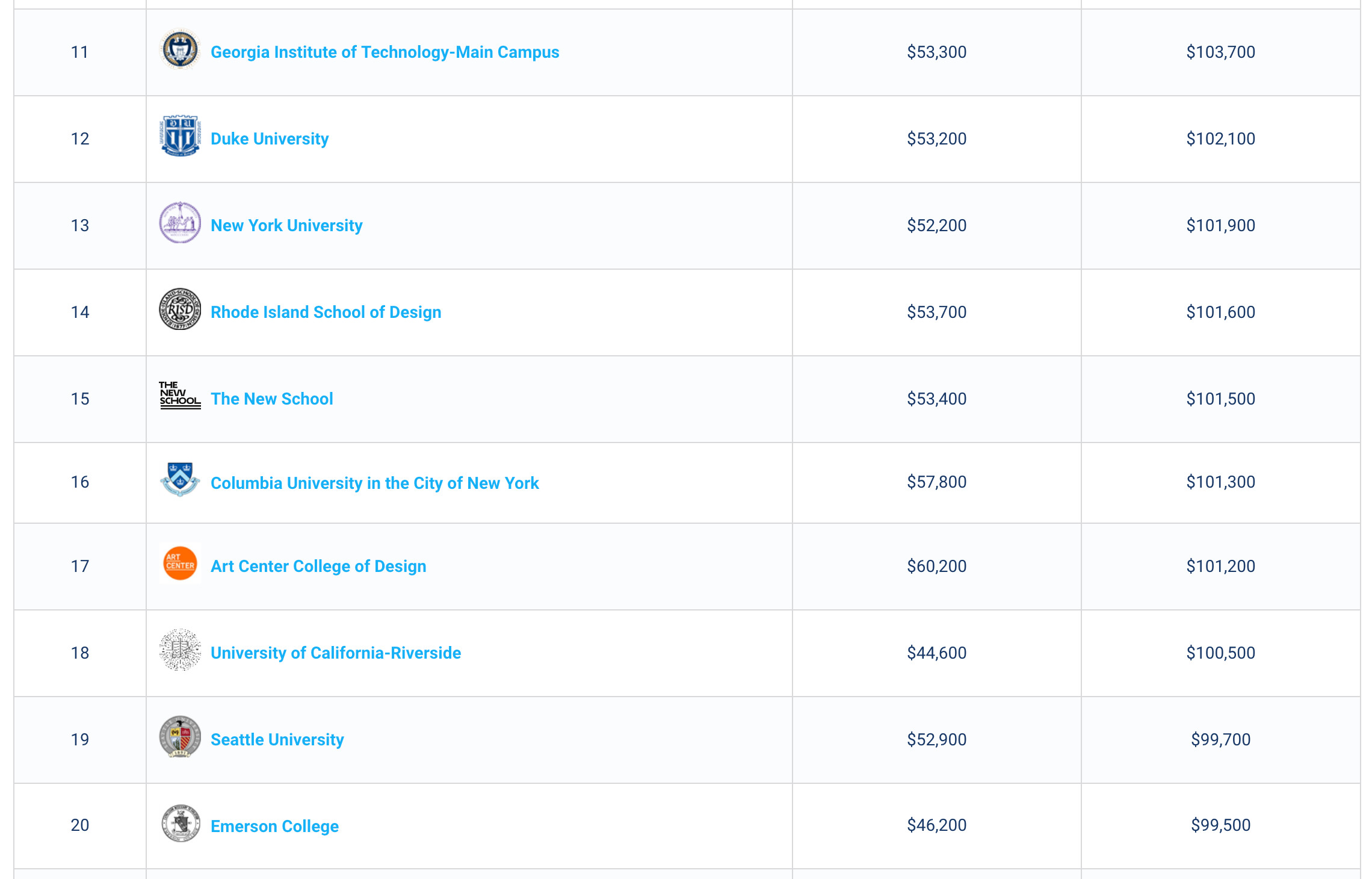Open Columbia University in the City of New York
1372x879 pixels.
[374, 483]
